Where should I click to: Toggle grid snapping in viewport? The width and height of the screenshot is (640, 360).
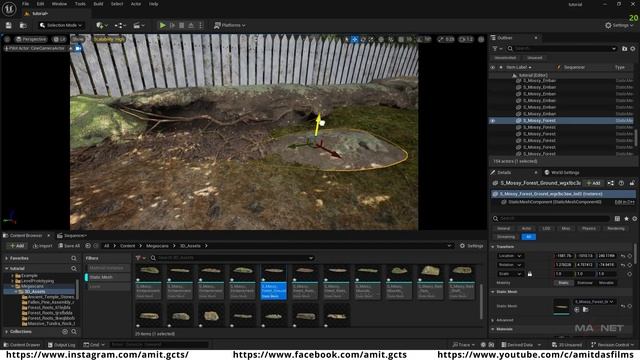(401, 39)
